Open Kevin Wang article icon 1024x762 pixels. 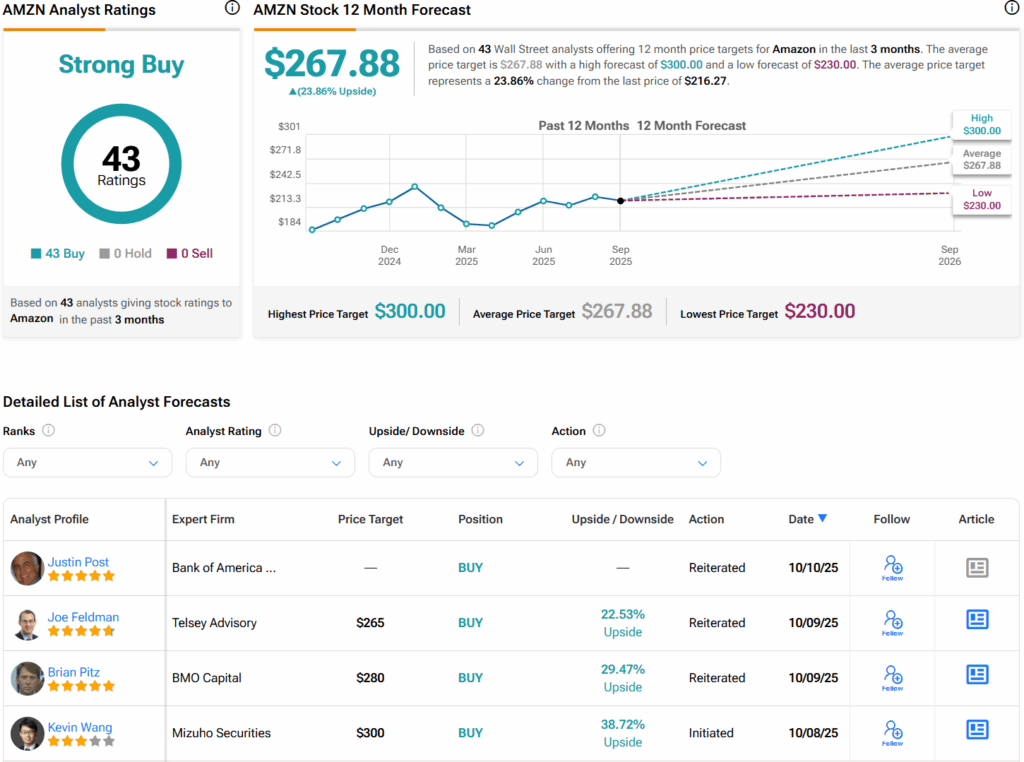click(976, 730)
